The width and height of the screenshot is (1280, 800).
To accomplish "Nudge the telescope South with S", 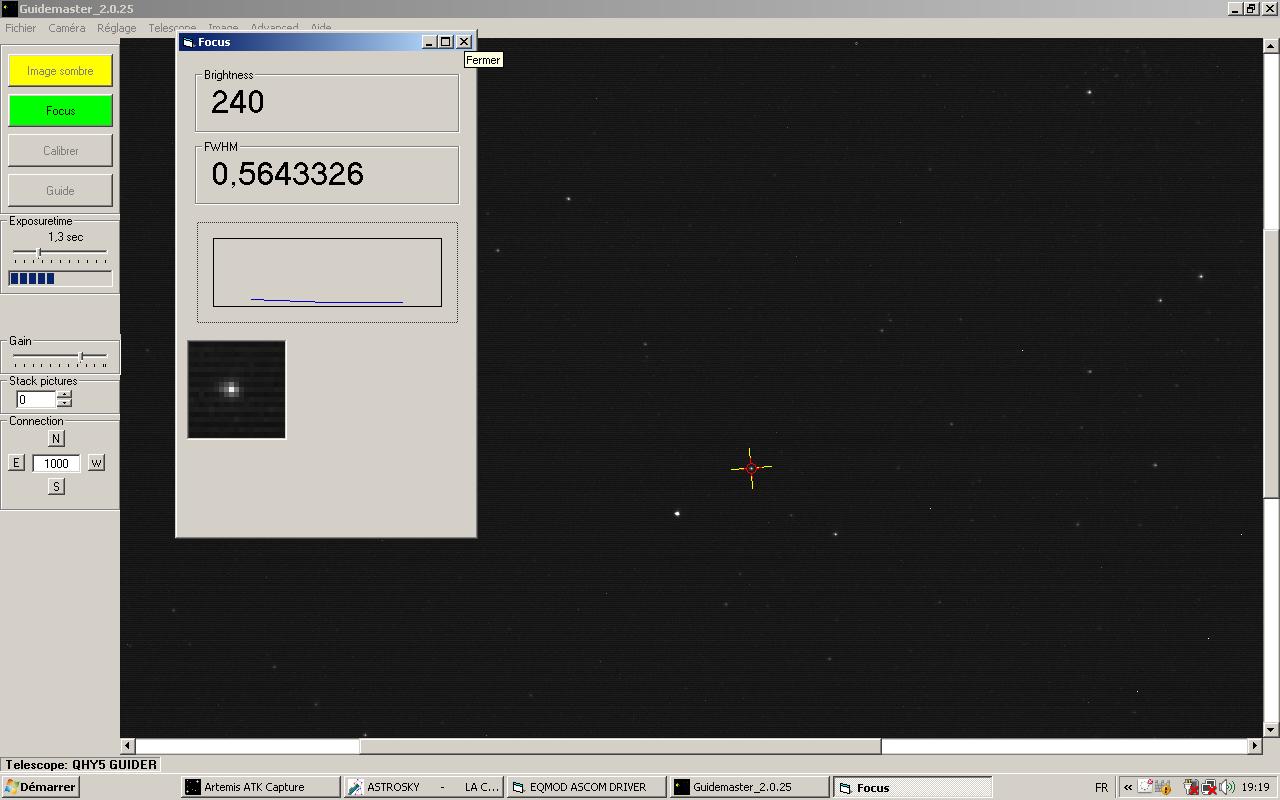I will 56,486.
